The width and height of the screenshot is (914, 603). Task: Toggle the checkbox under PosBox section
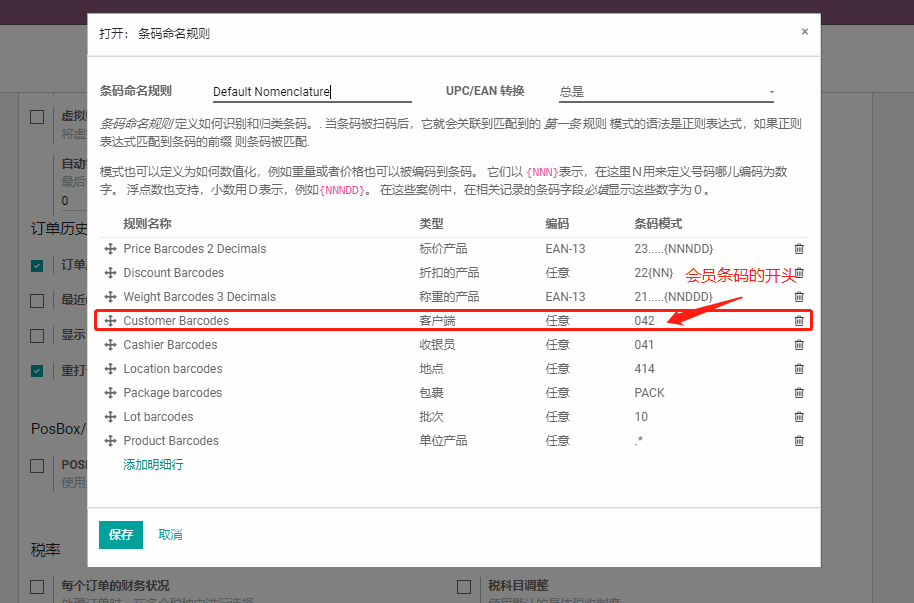pyautogui.click(x=37, y=466)
